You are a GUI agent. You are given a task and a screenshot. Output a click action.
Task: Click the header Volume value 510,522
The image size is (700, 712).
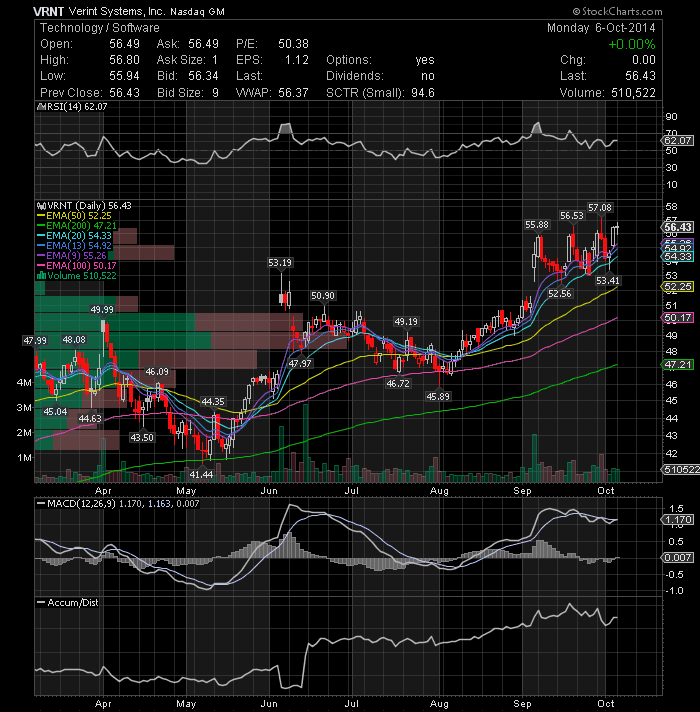click(x=633, y=93)
